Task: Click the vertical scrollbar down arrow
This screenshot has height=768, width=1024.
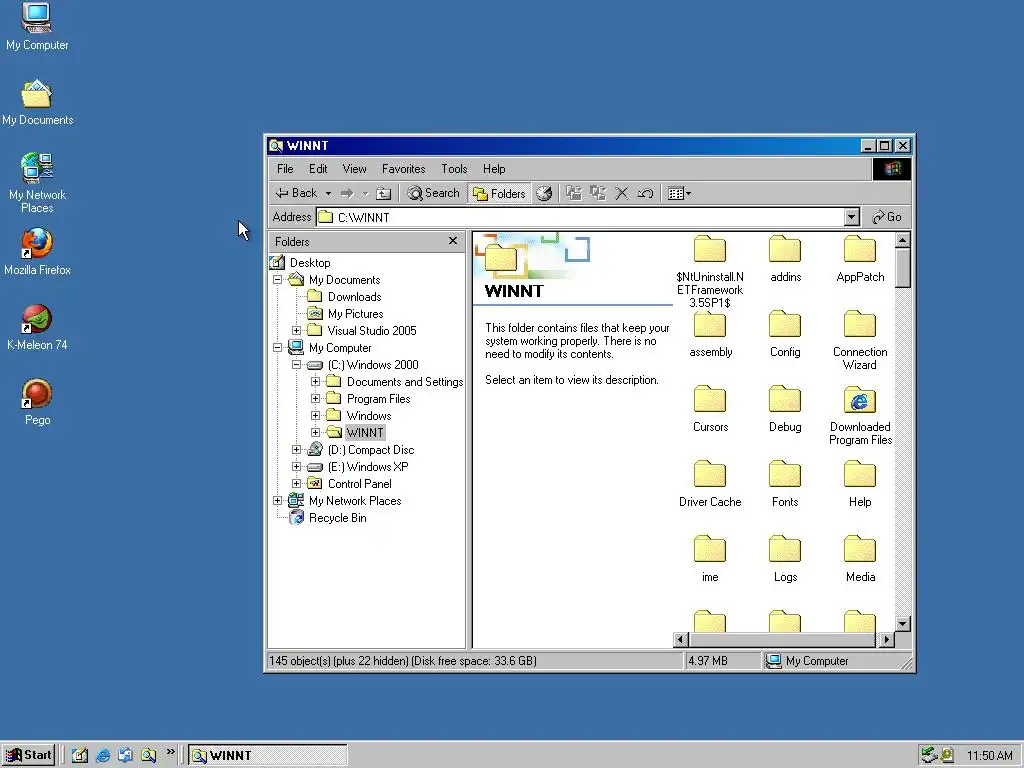Action: (x=903, y=624)
